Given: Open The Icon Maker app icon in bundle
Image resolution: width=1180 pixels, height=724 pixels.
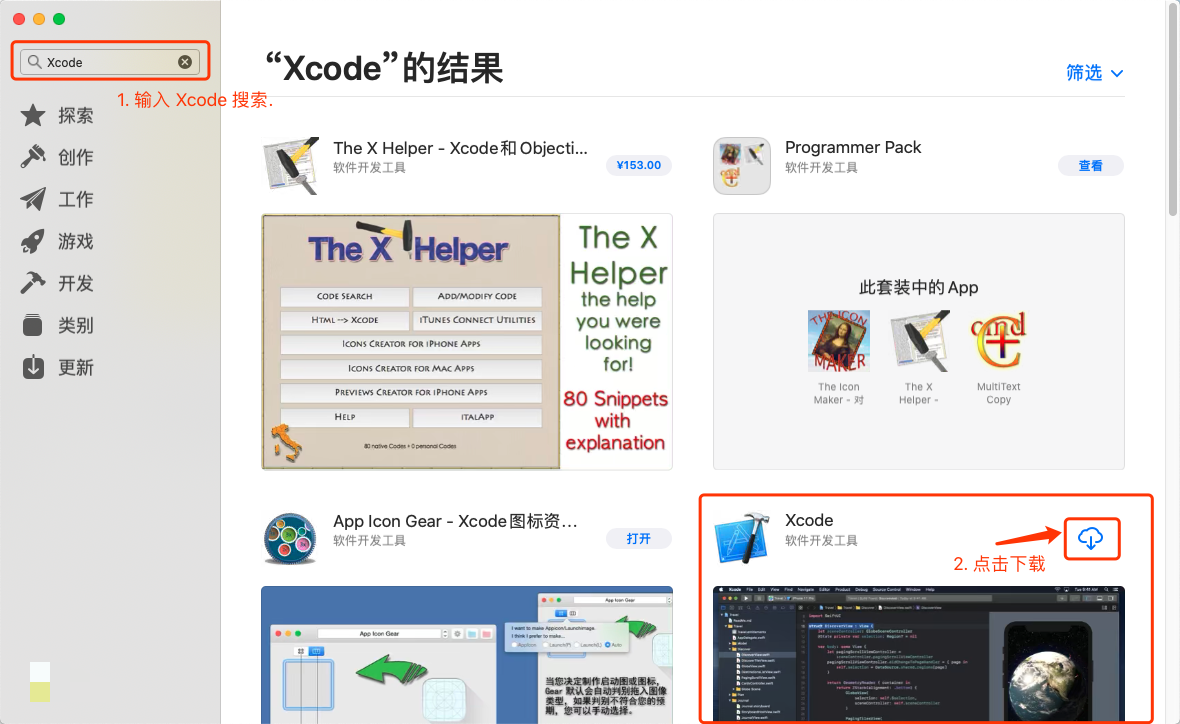Looking at the screenshot, I should (838, 341).
